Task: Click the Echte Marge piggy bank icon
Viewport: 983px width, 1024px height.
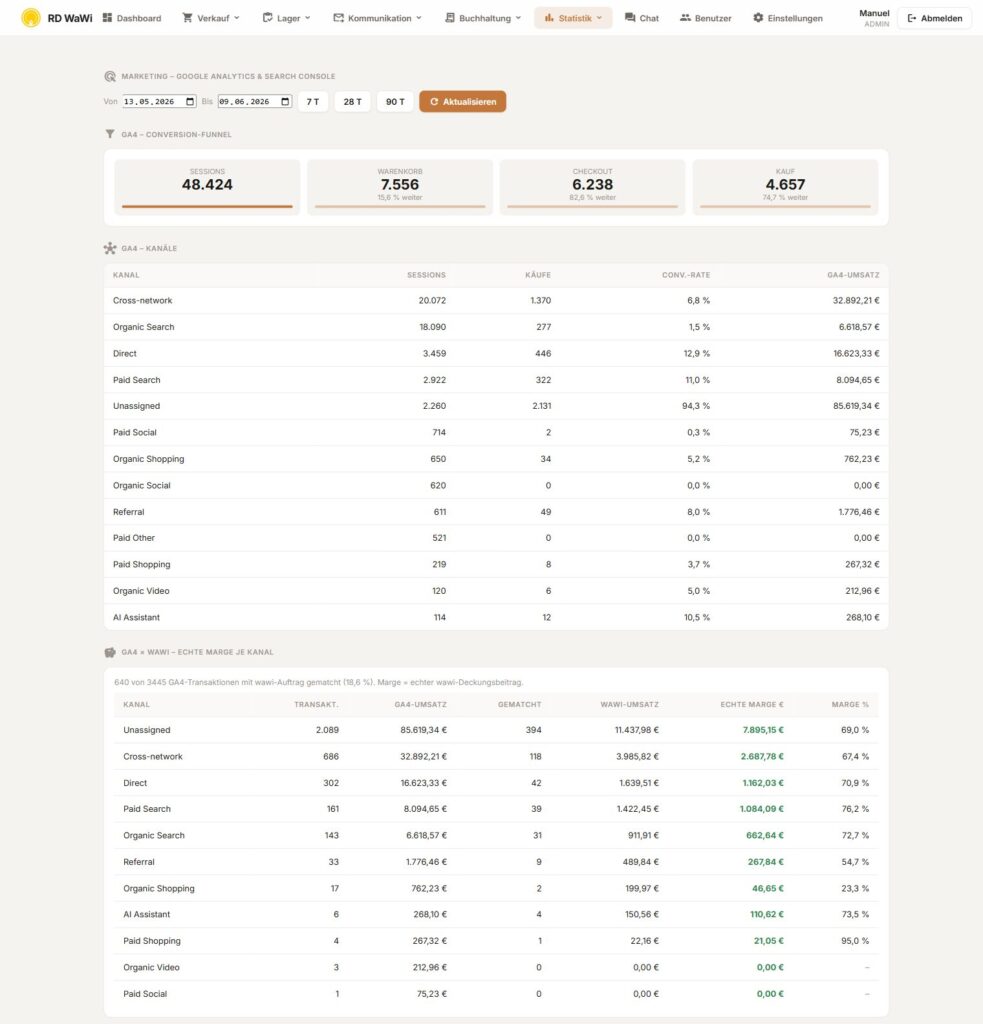Action: tap(110, 652)
